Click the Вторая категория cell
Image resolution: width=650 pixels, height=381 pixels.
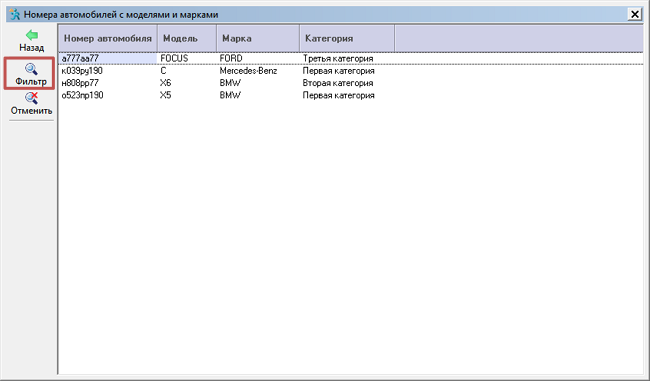(347, 83)
